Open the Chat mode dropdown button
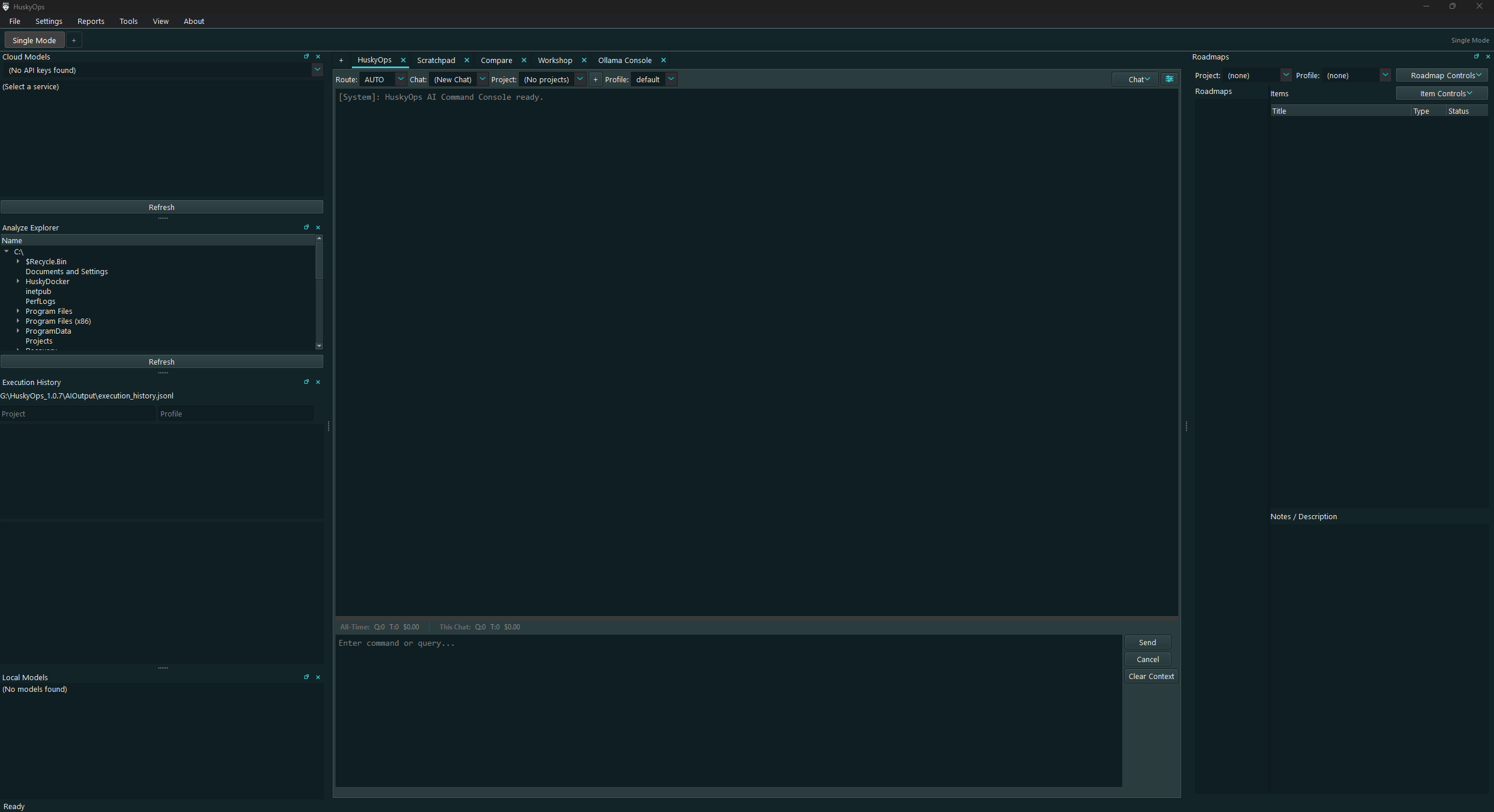The height and width of the screenshot is (812, 1494). click(1135, 79)
